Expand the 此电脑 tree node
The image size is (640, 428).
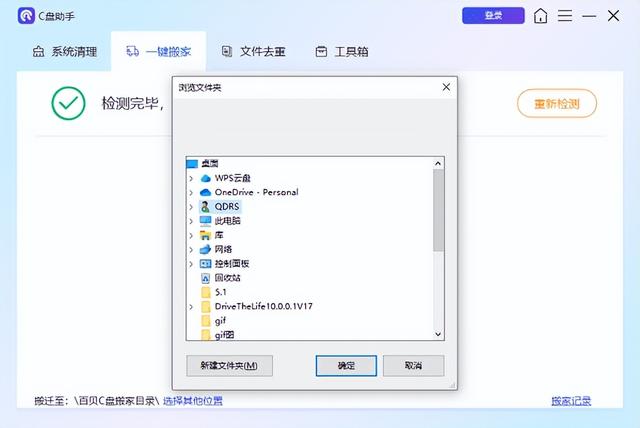[191, 221]
